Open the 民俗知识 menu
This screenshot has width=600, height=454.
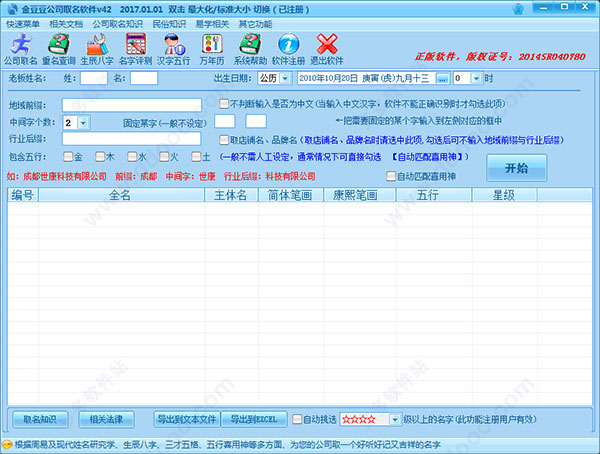click(x=169, y=24)
